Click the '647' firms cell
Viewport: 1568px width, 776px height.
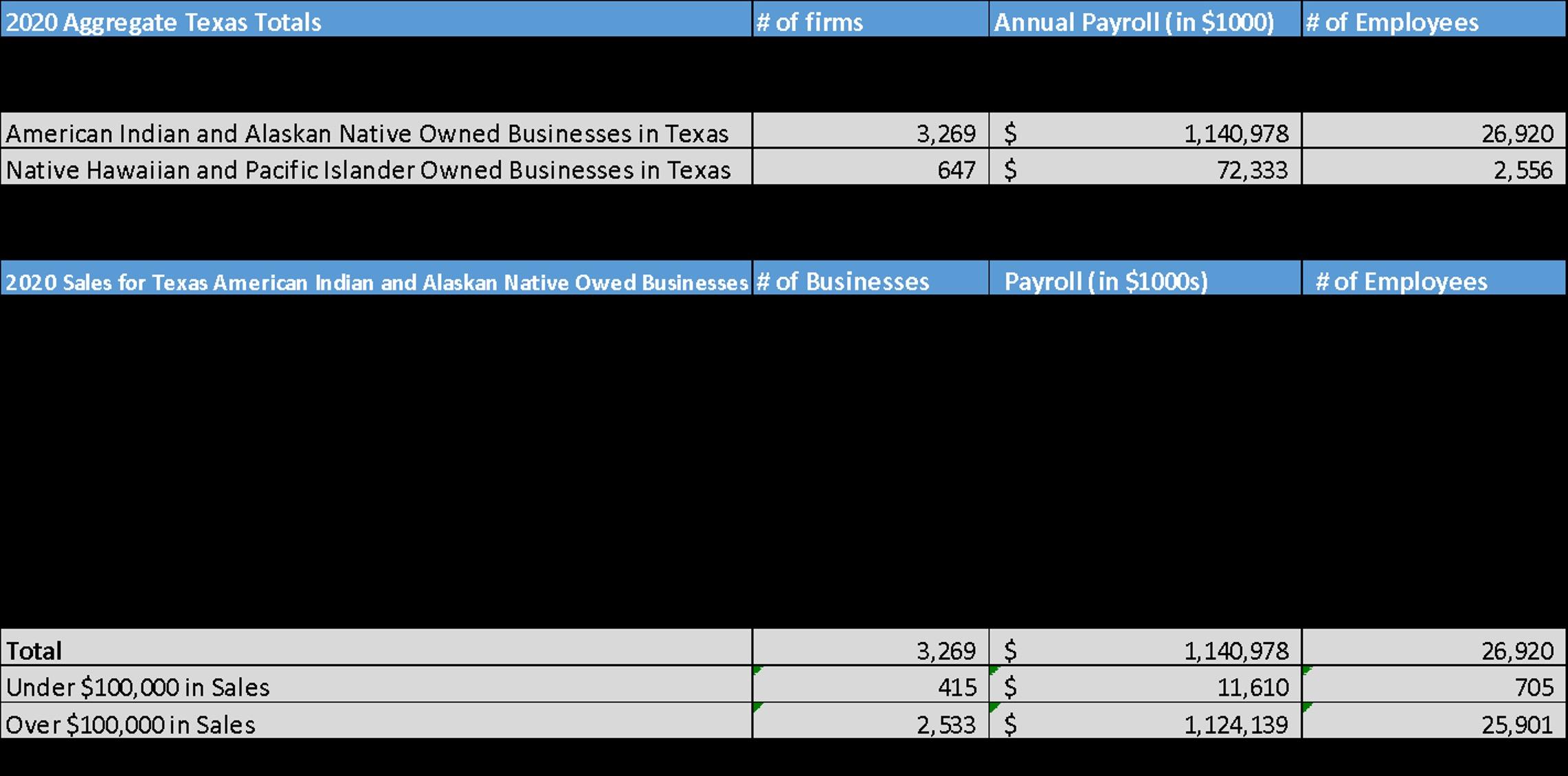871,168
